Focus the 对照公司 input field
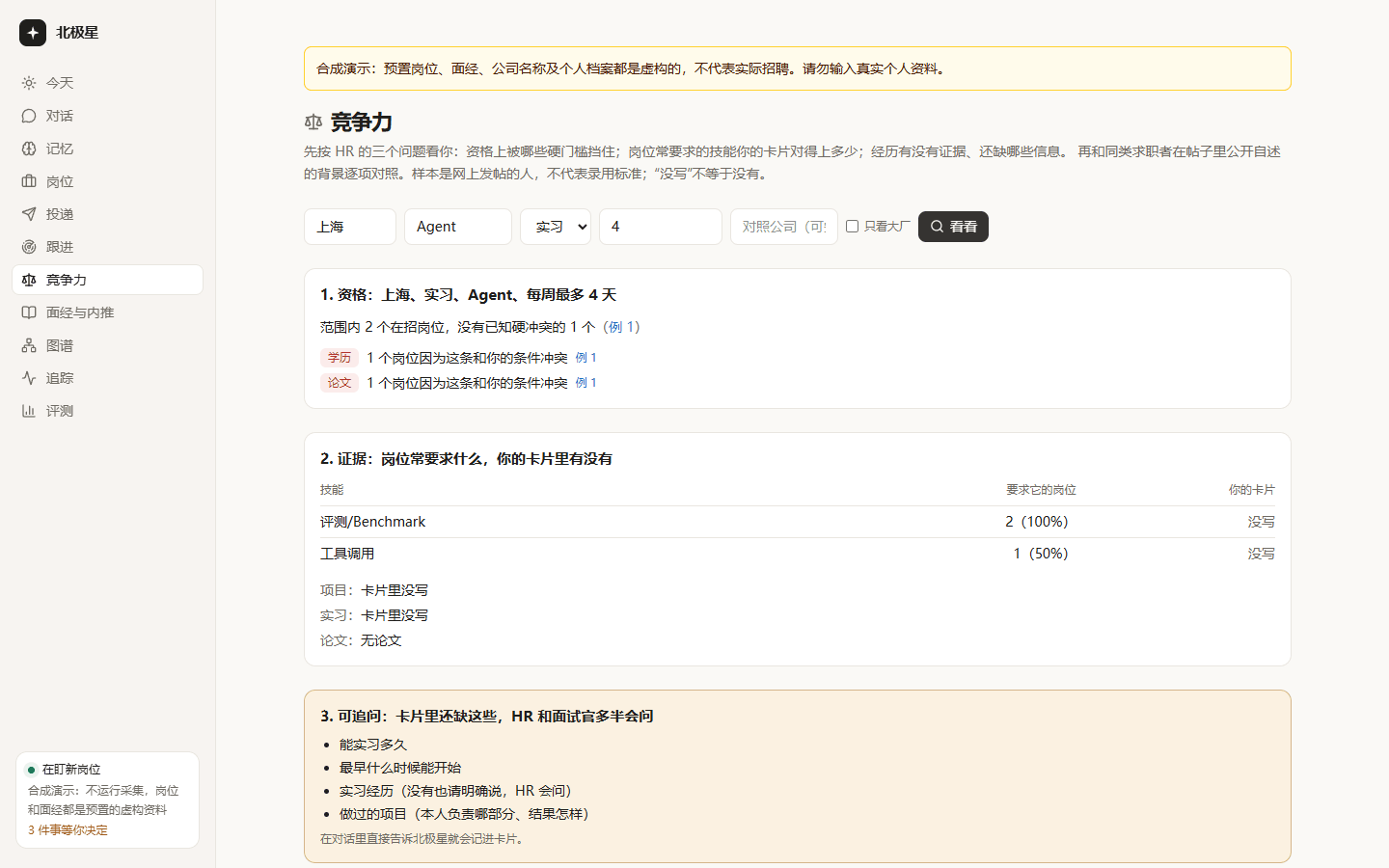Viewport: 1389px width, 868px height. pos(784,227)
